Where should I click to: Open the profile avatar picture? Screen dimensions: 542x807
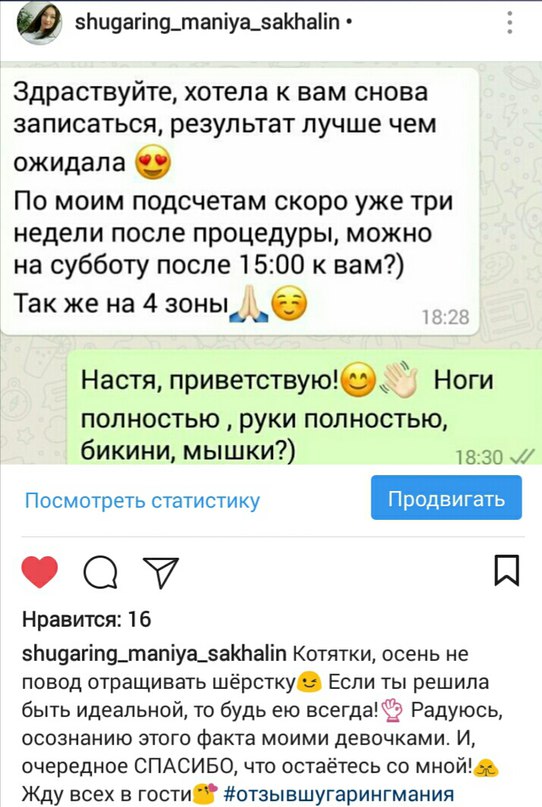point(40,23)
